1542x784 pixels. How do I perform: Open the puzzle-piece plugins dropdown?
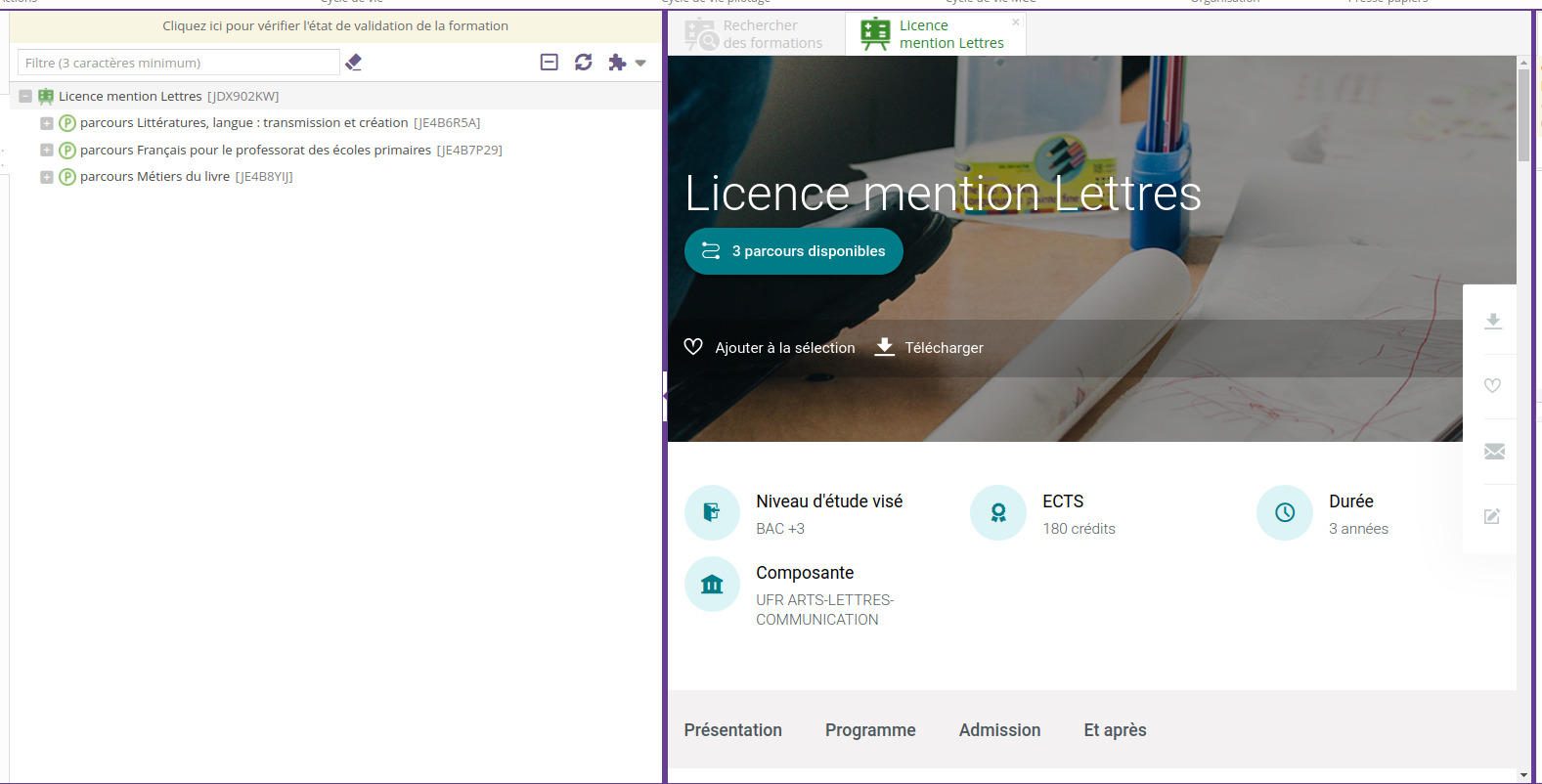pos(627,63)
